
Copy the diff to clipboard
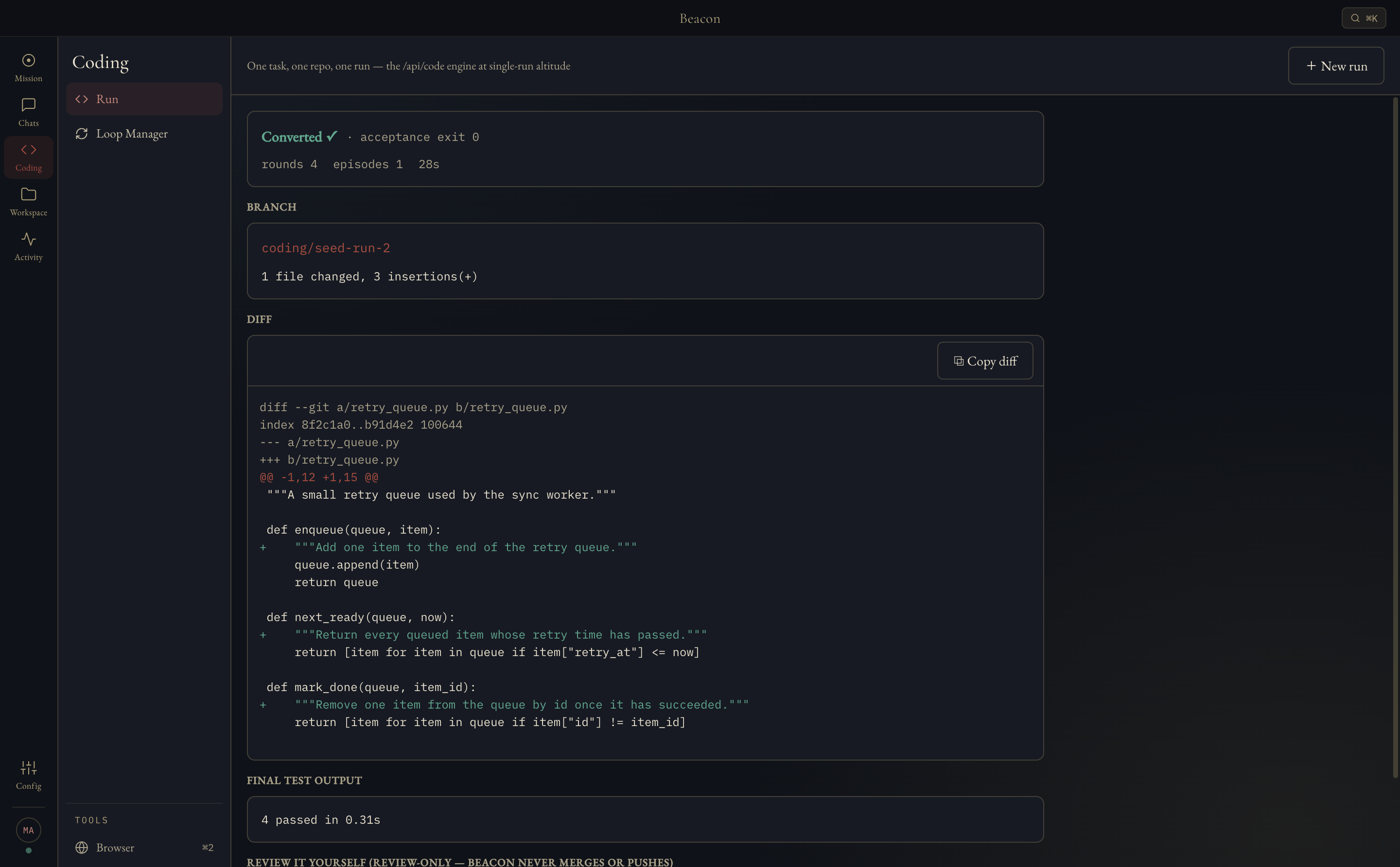(x=985, y=361)
